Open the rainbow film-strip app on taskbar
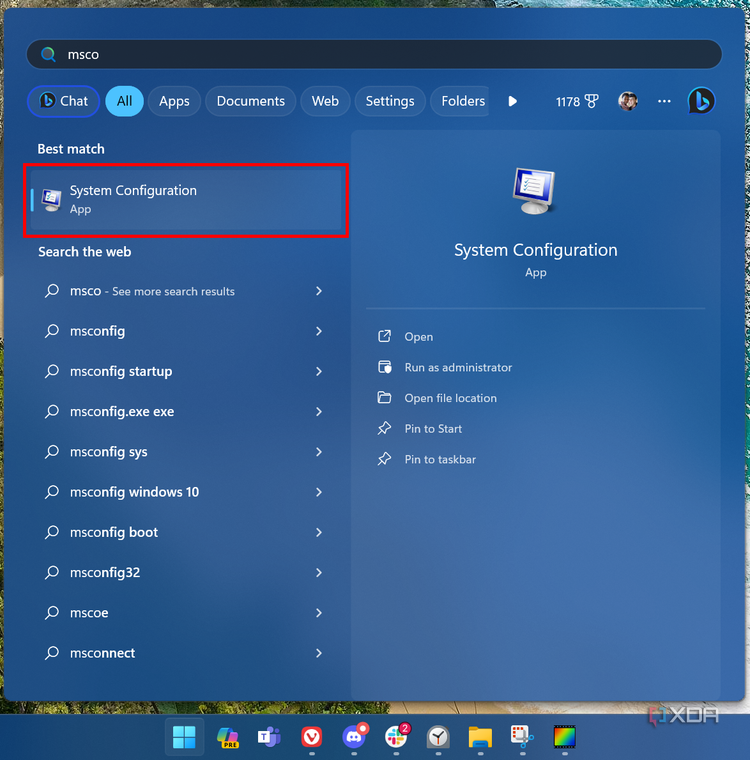 point(564,737)
